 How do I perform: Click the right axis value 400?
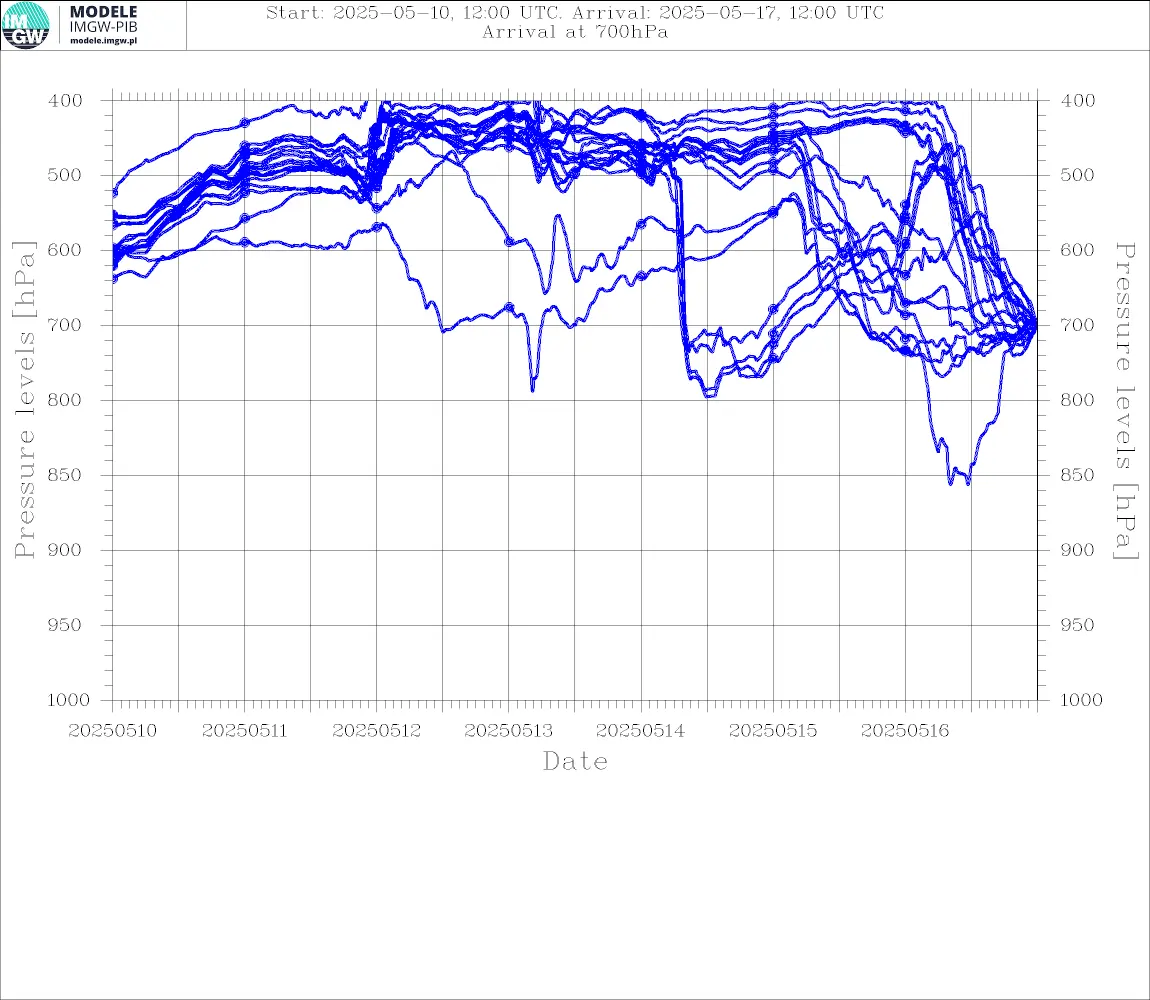click(1077, 101)
